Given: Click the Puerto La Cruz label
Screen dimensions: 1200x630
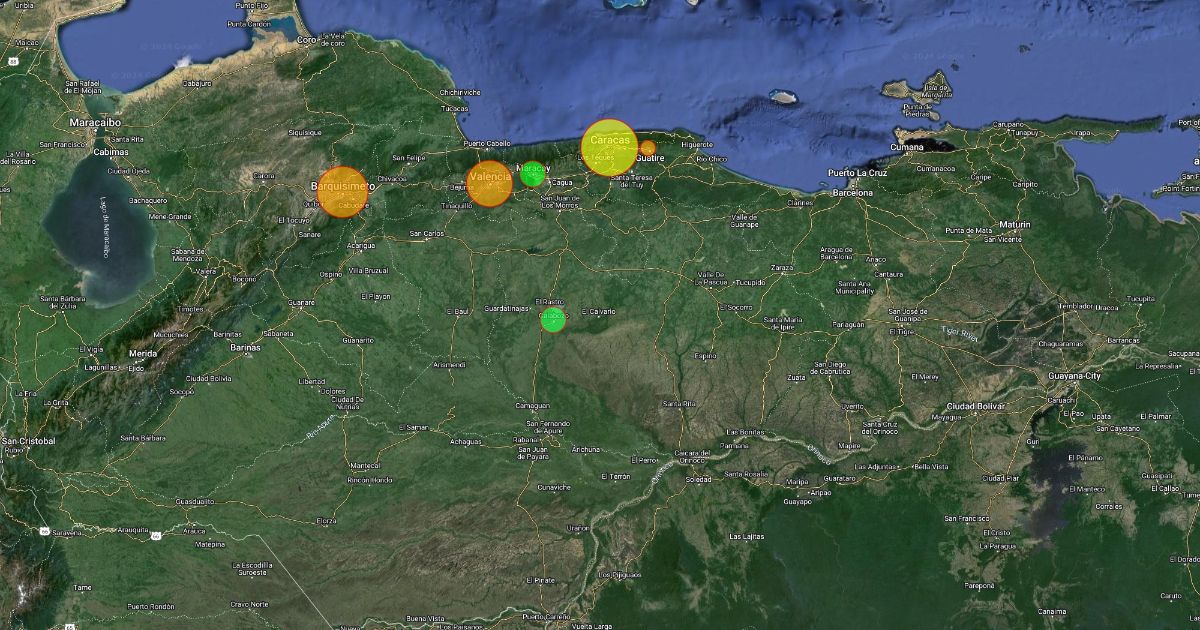Looking at the screenshot, I should point(857,172).
